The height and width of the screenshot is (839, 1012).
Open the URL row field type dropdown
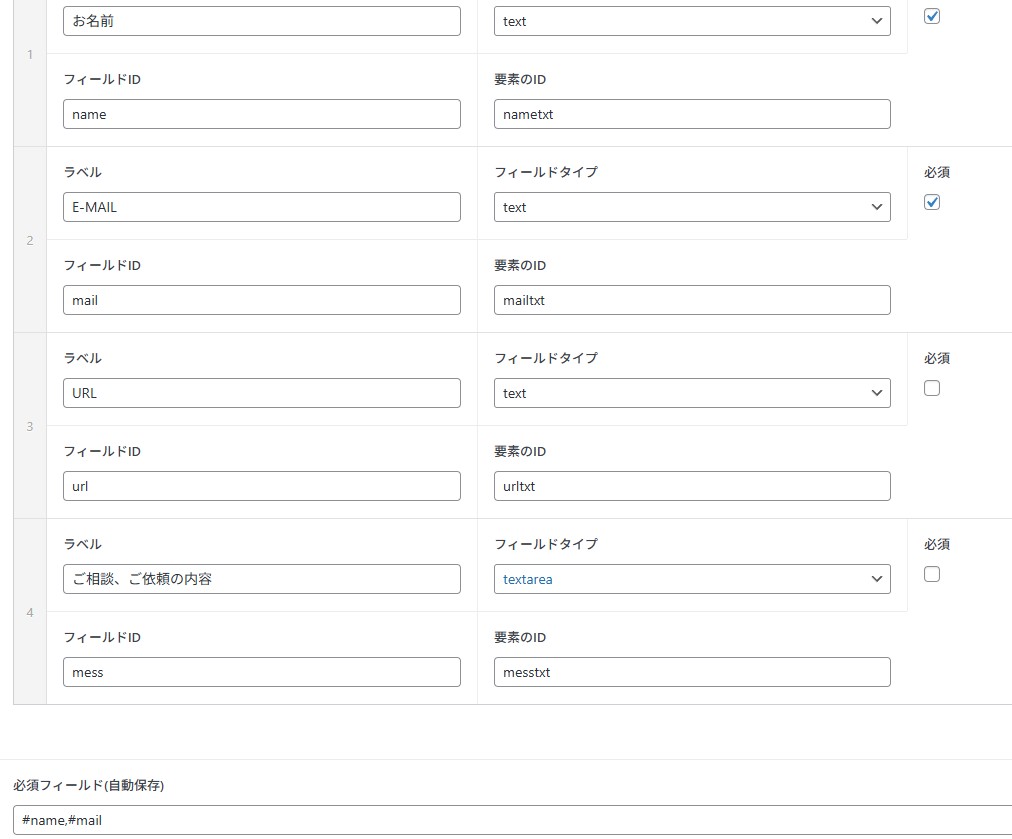[x=692, y=393]
